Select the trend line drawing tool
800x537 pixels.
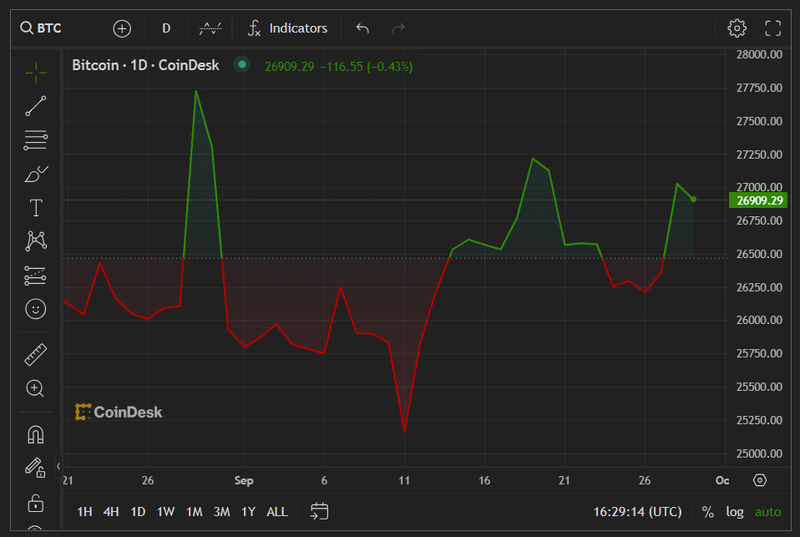[36, 105]
